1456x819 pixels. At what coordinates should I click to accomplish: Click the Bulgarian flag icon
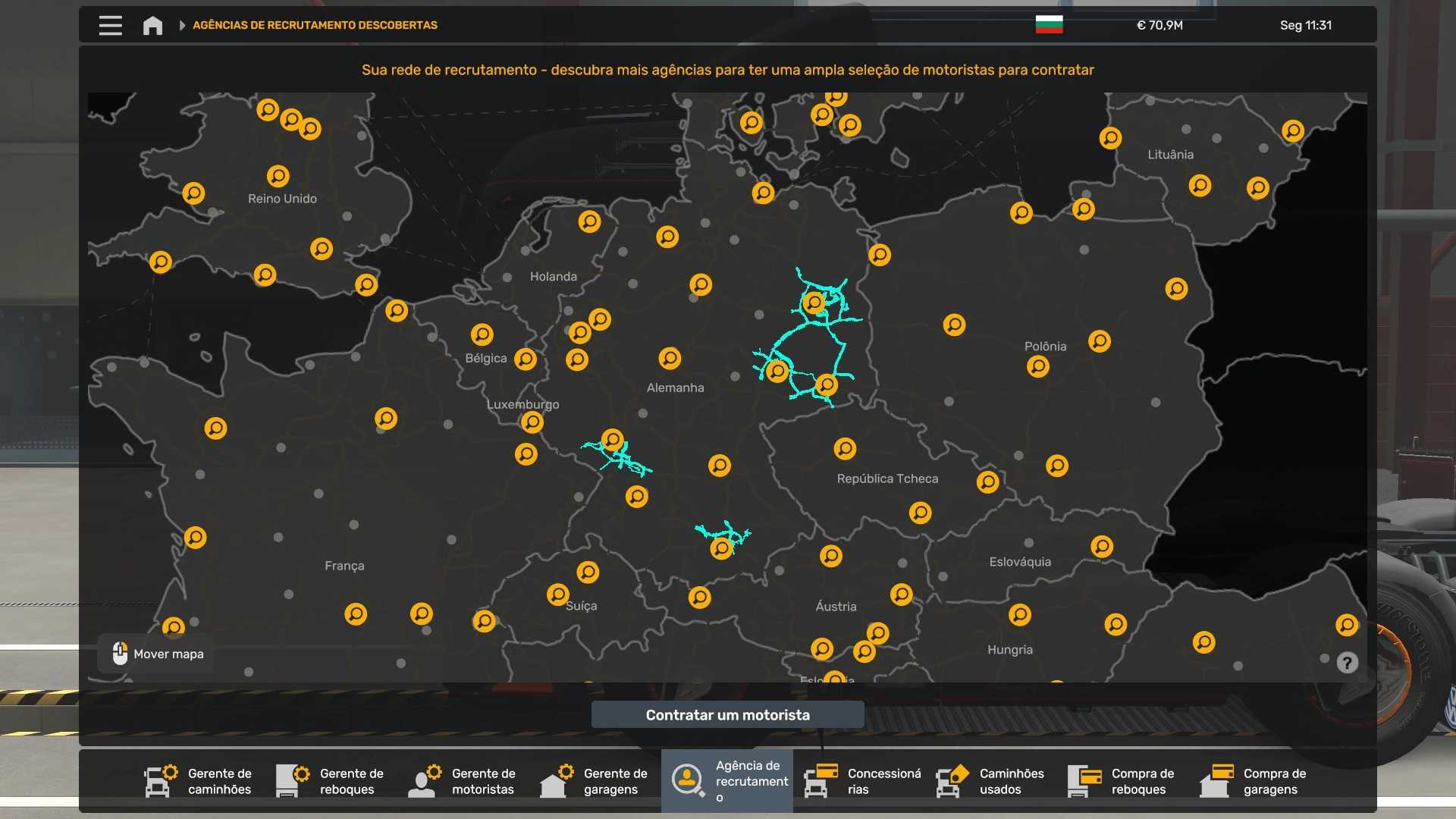coord(1049,25)
